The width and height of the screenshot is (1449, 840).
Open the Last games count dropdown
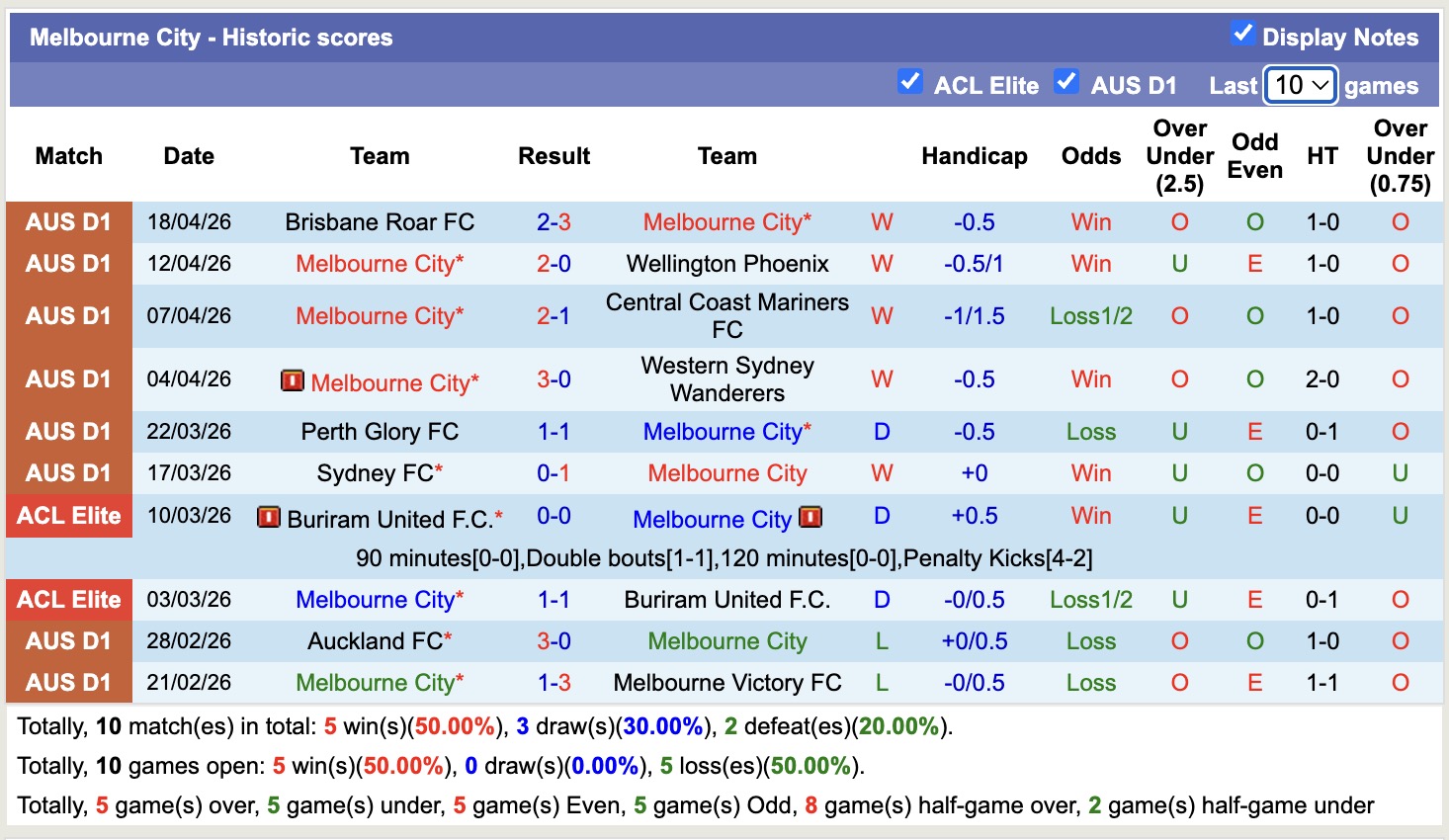(x=1300, y=85)
